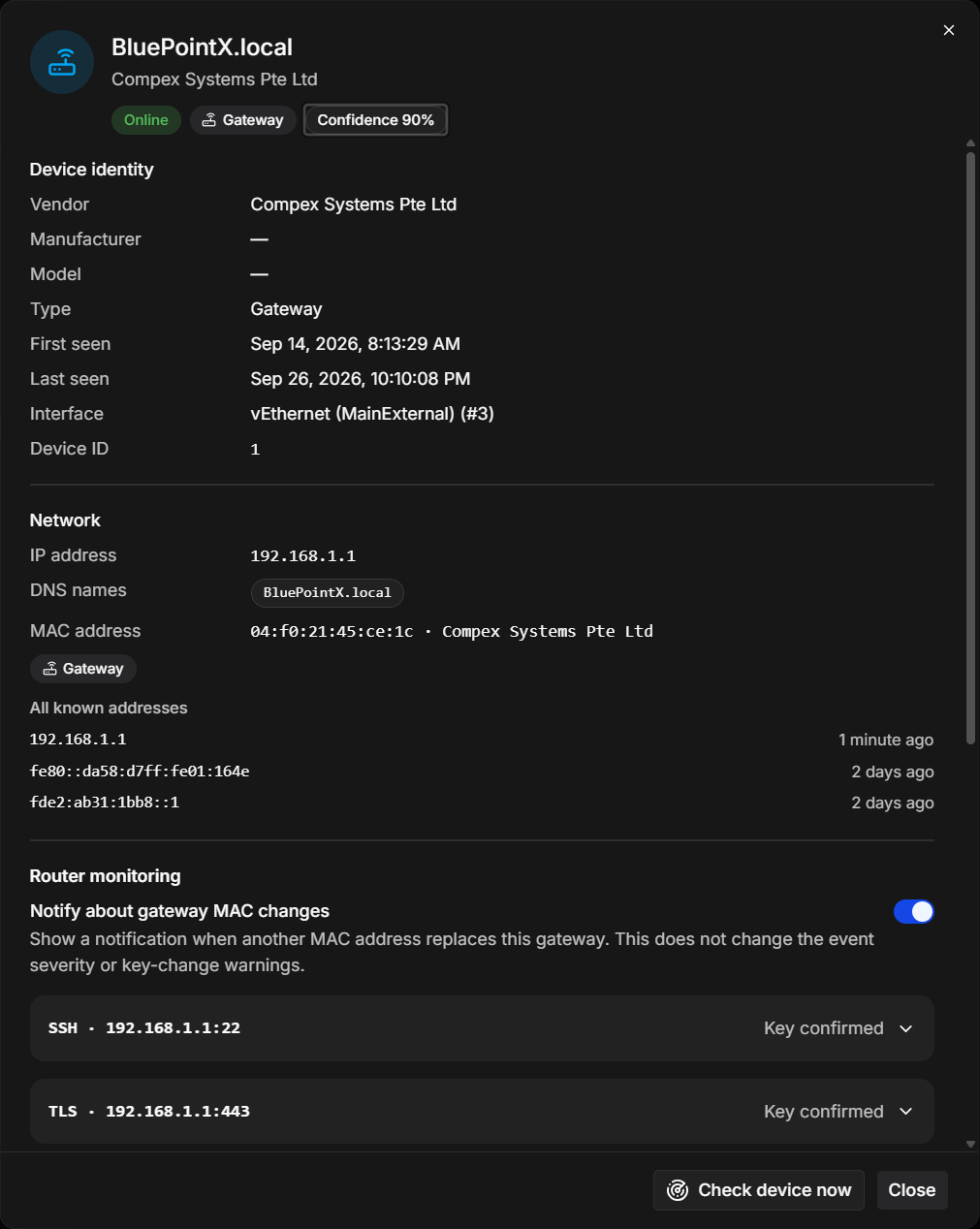Click the address fde2:ab31:1bb8::1
The height and width of the screenshot is (1229, 980).
105,803
